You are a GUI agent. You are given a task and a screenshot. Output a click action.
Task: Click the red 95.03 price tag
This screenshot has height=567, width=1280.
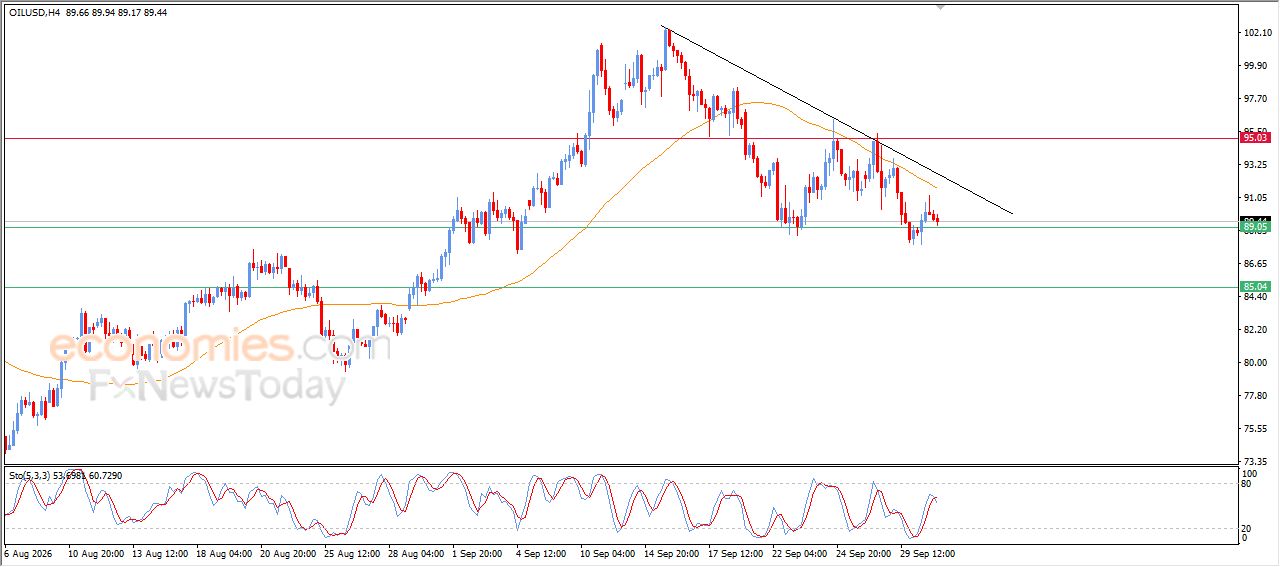pyautogui.click(x=1254, y=138)
